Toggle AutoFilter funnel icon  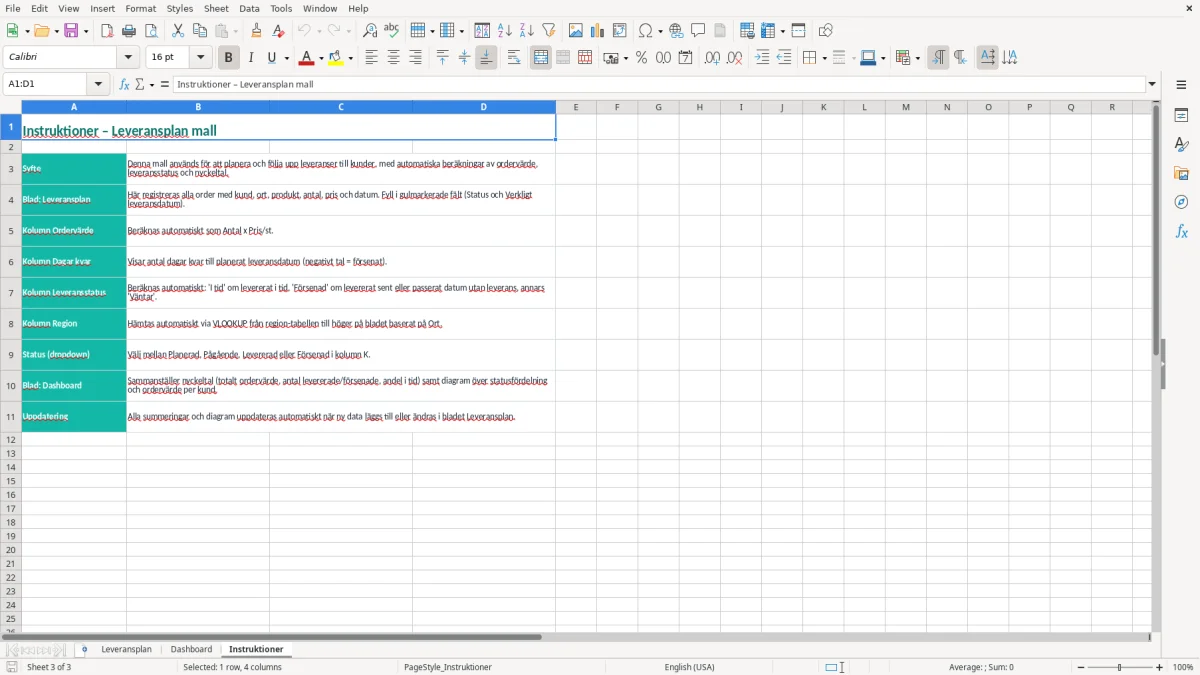[549, 31]
